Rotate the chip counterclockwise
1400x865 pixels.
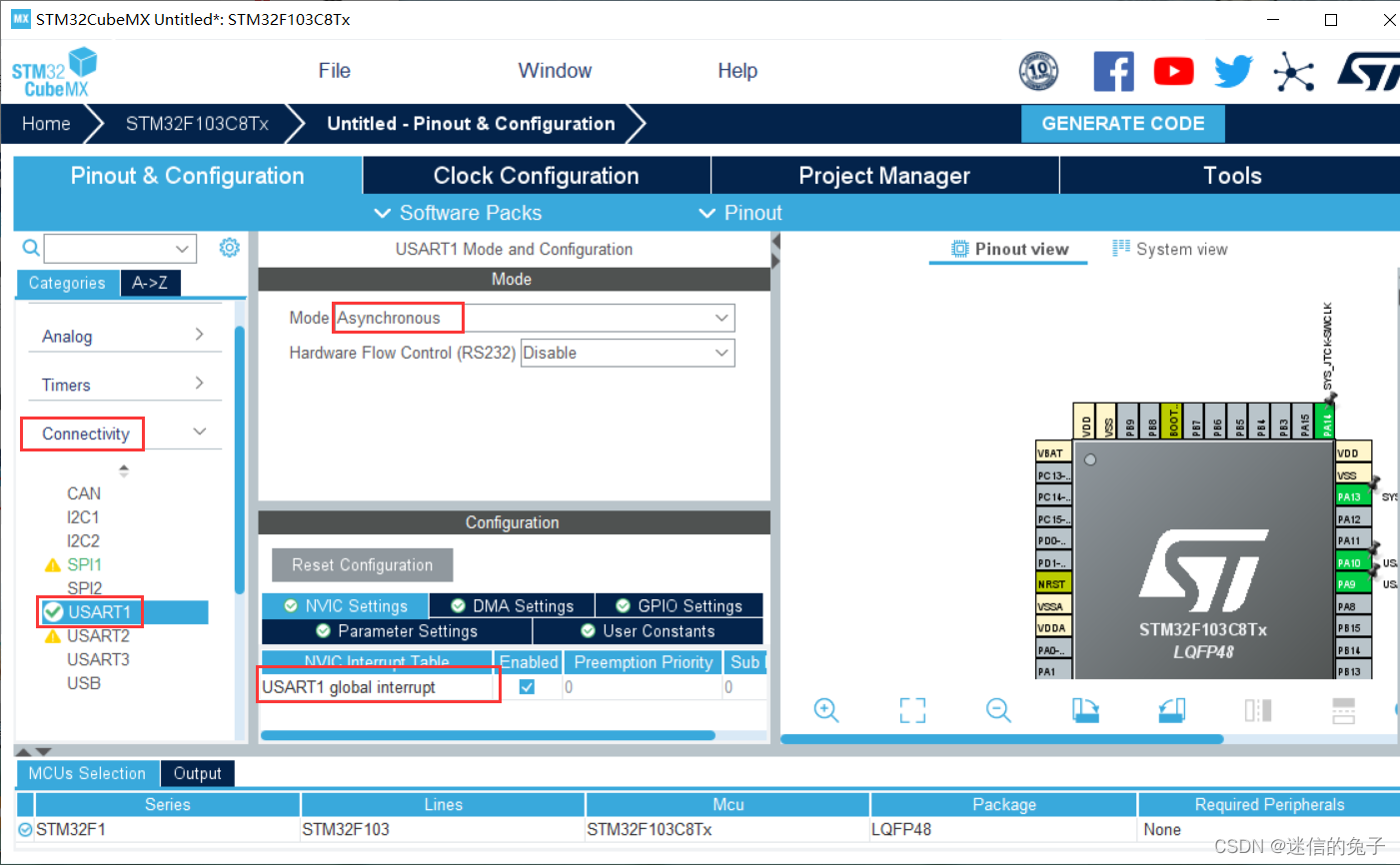[x=1171, y=710]
